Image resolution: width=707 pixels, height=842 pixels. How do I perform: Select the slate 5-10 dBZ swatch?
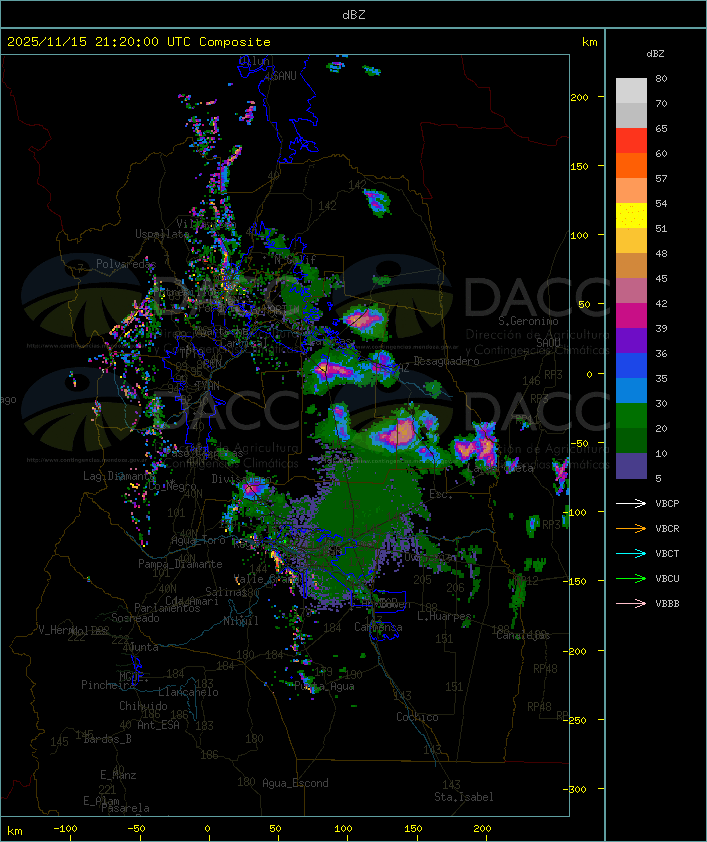tap(631, 466)
